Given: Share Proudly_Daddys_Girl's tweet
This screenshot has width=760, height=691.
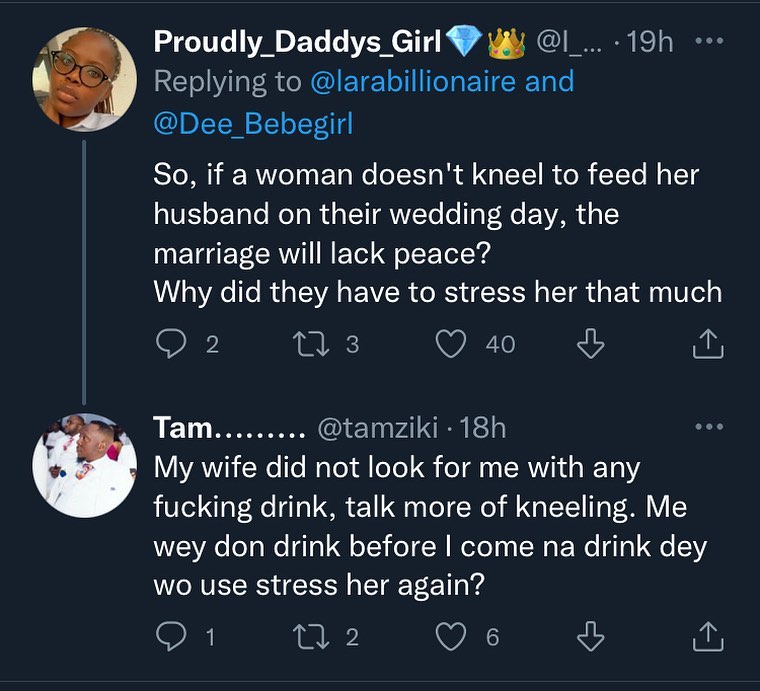Looking at the screenshot, I should pos(707,344).
